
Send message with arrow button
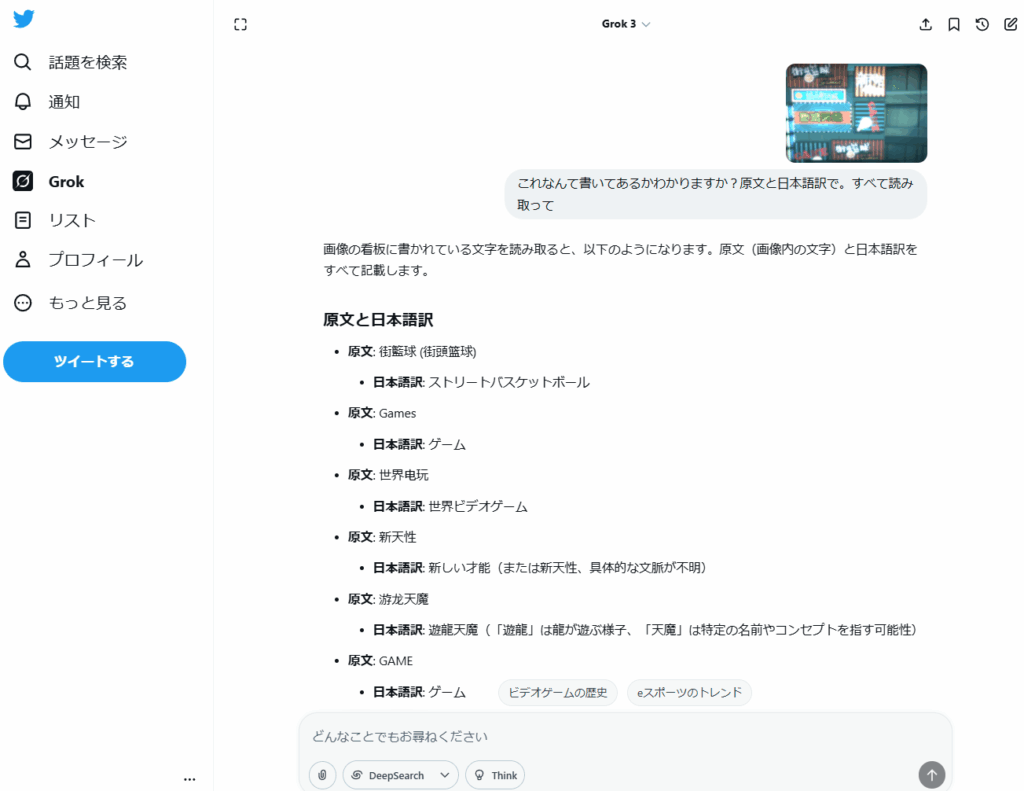pyautogui.click(x=932, y=775)
